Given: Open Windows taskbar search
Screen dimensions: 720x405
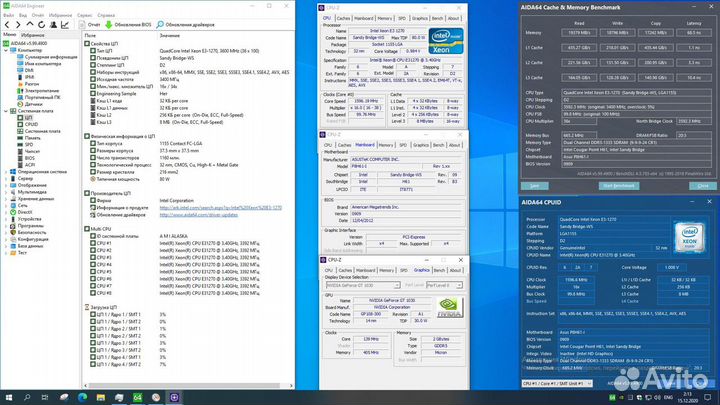Looking at the screenshot, I should pyautogui.click(x=27, y=397).
